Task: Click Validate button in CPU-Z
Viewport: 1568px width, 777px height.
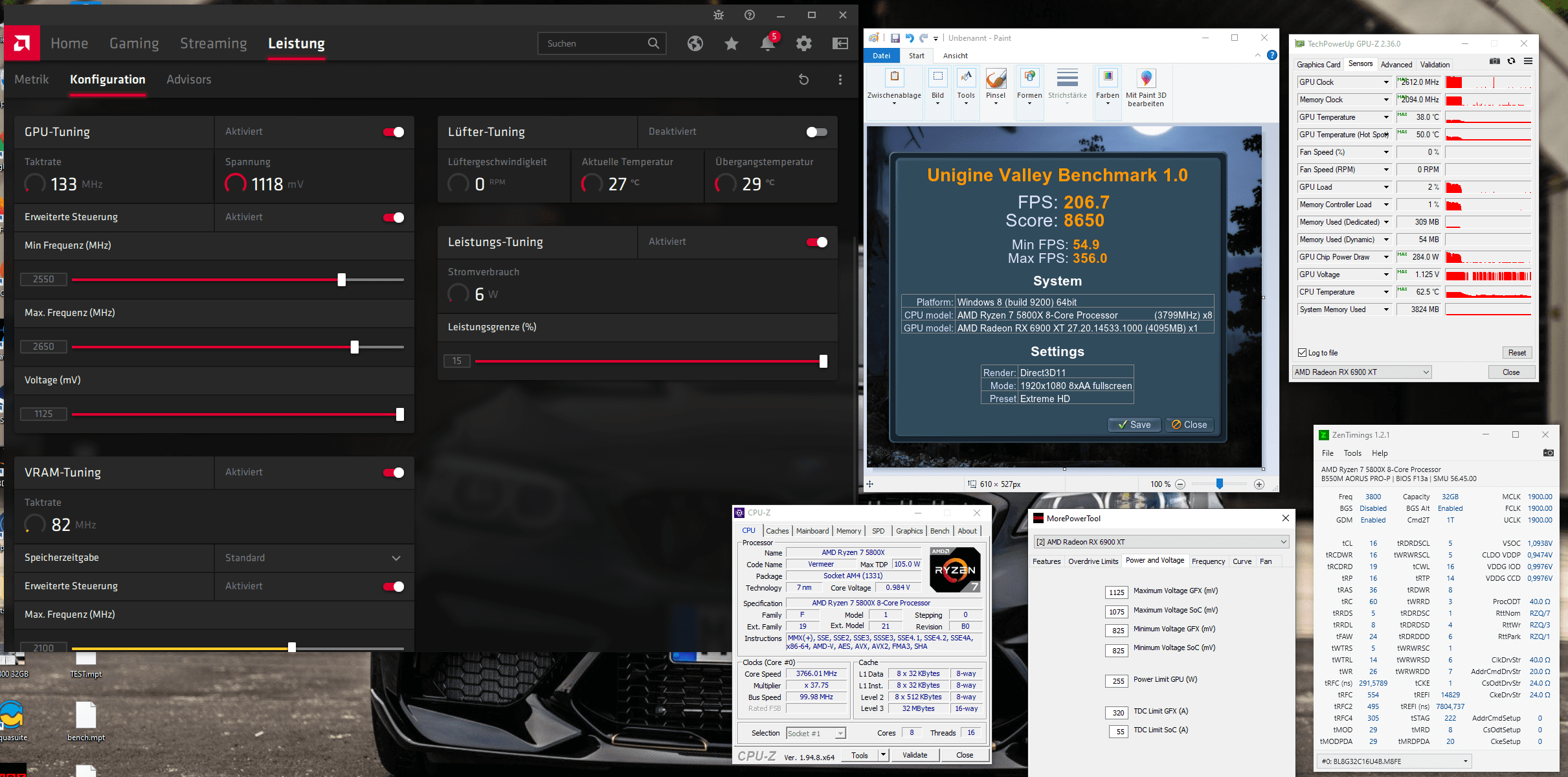Action: 915,755
